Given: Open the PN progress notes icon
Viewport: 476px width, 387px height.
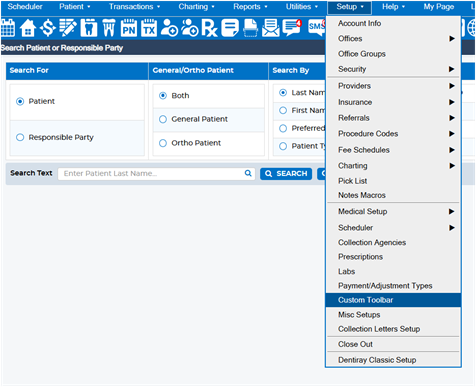Looking at the screenshot, I should (x=129, y=28).
